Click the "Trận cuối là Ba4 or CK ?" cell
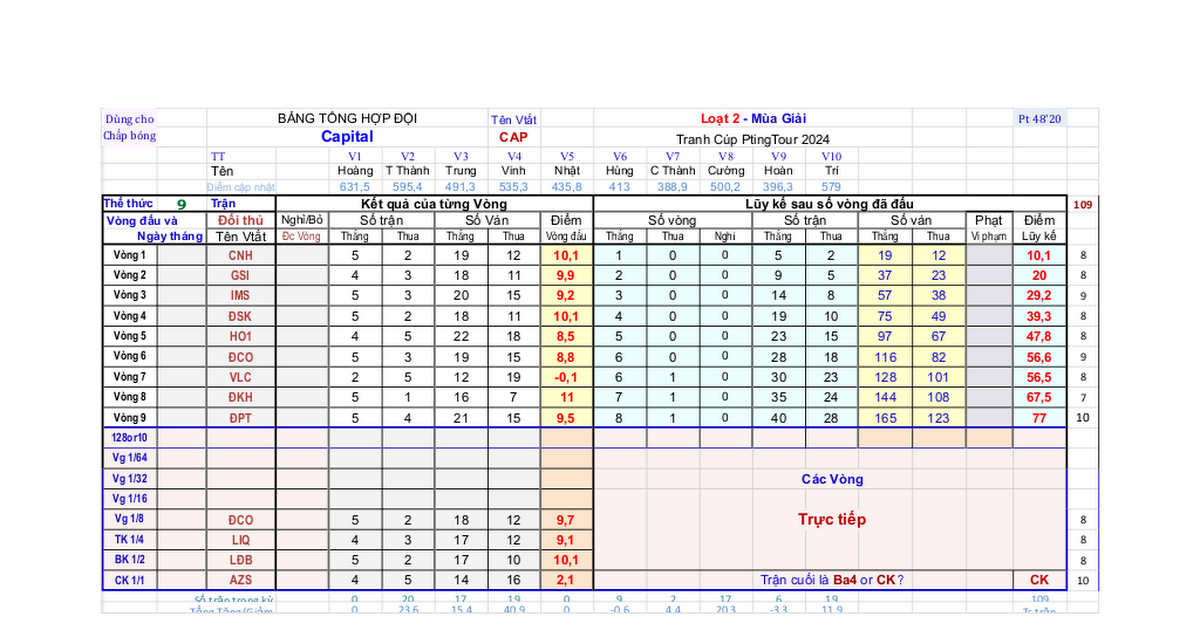The height and width of the screenshot is (630, 1200). point(832,580)
